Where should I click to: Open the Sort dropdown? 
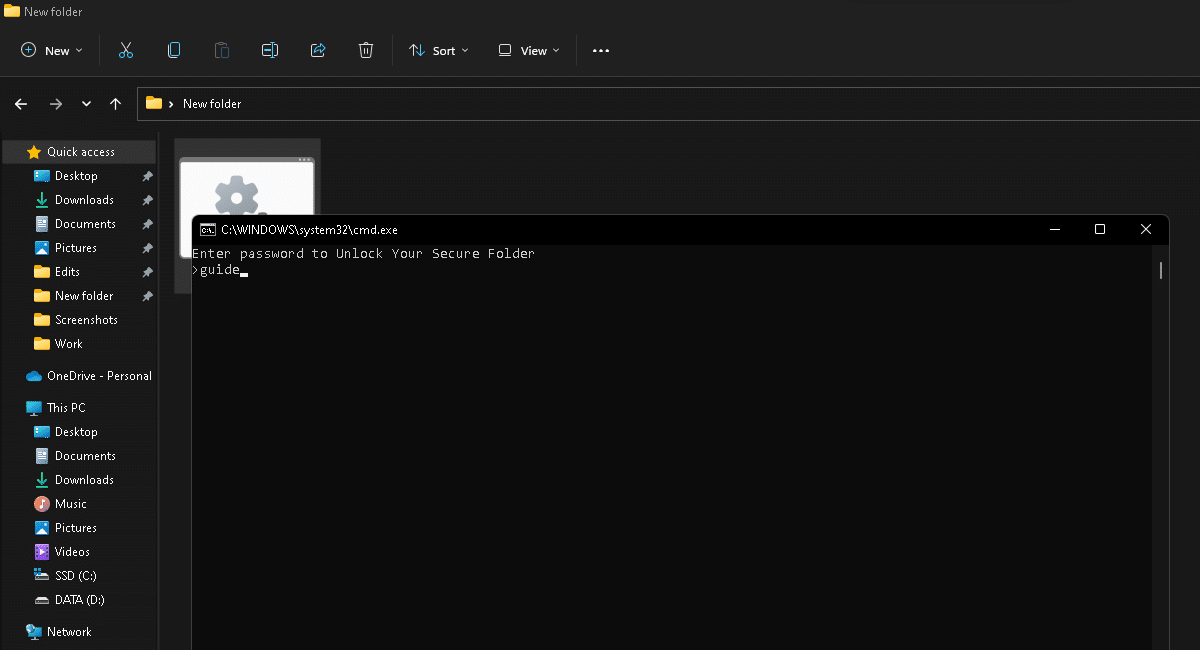[438, 50]
